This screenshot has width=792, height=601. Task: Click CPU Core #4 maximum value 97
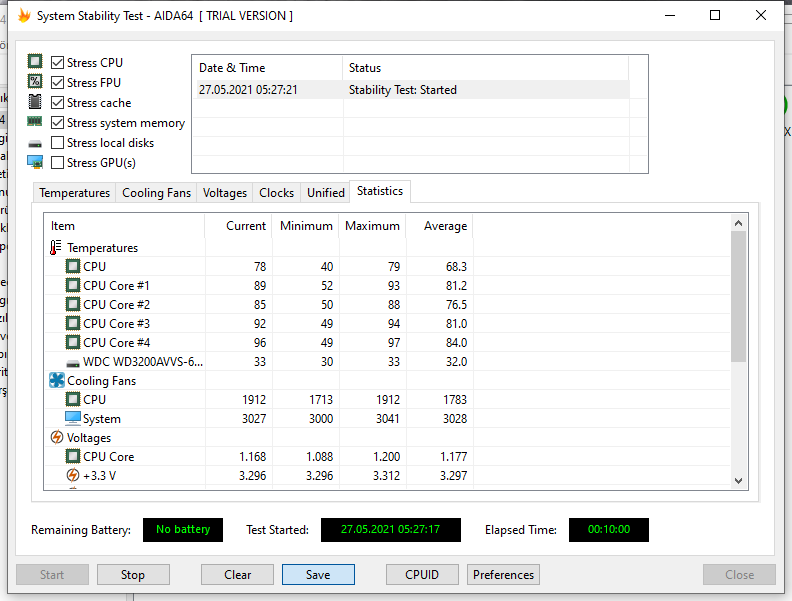394,343
